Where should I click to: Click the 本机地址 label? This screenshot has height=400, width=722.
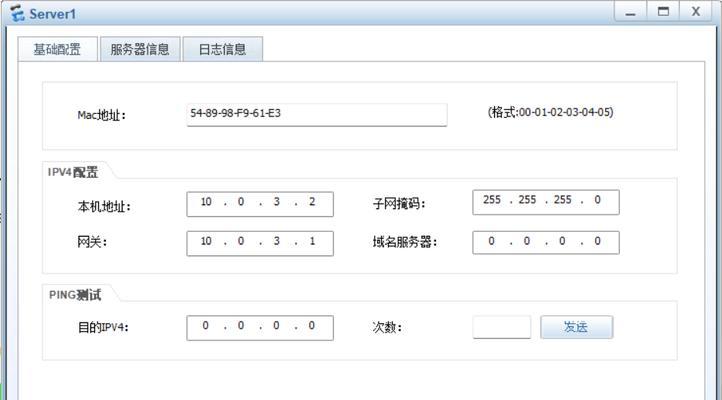tap(104, 207)
